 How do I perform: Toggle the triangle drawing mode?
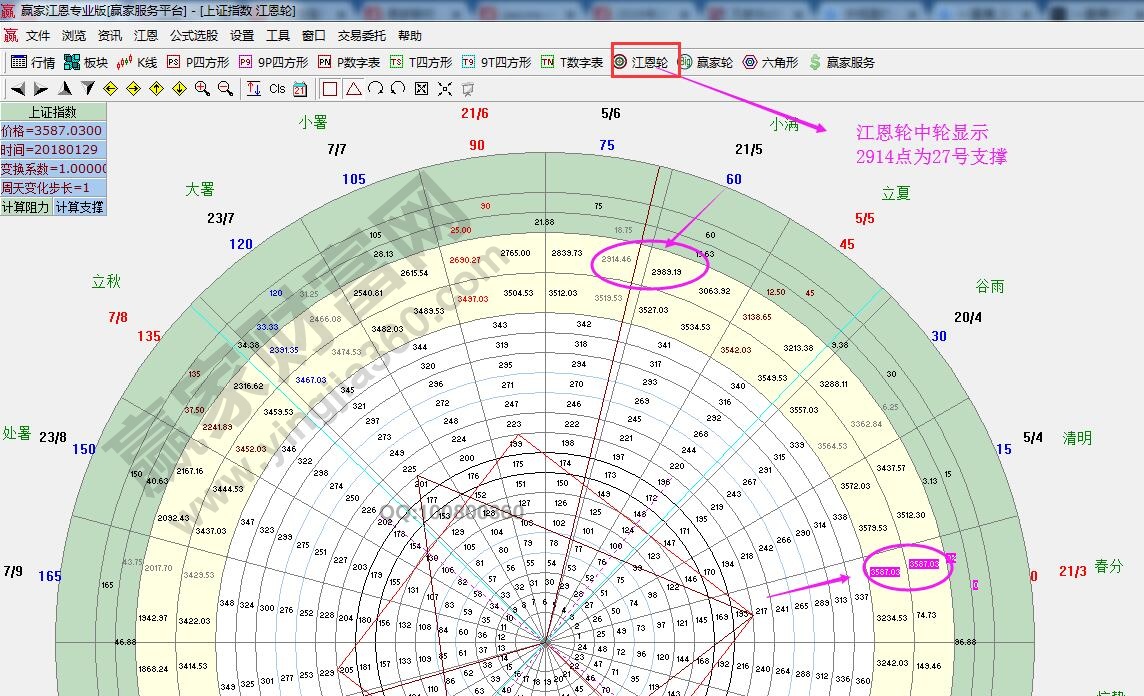(356, 88)
